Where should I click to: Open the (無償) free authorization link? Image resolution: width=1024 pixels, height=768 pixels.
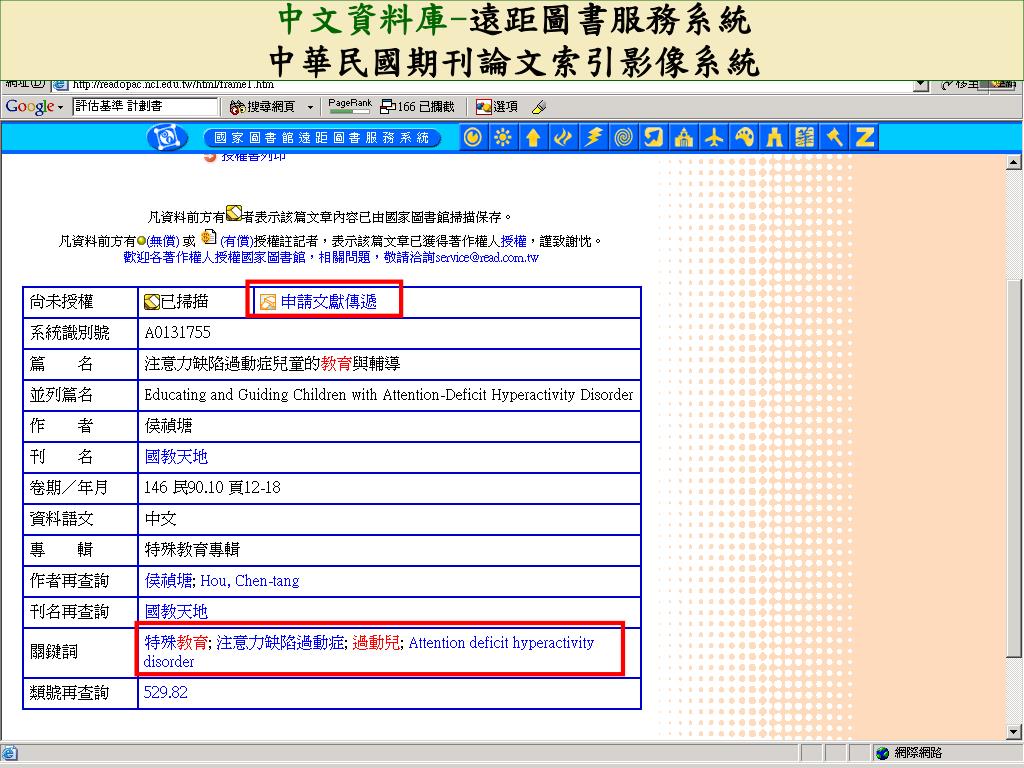pyautogui.click(x=163, y=241)
